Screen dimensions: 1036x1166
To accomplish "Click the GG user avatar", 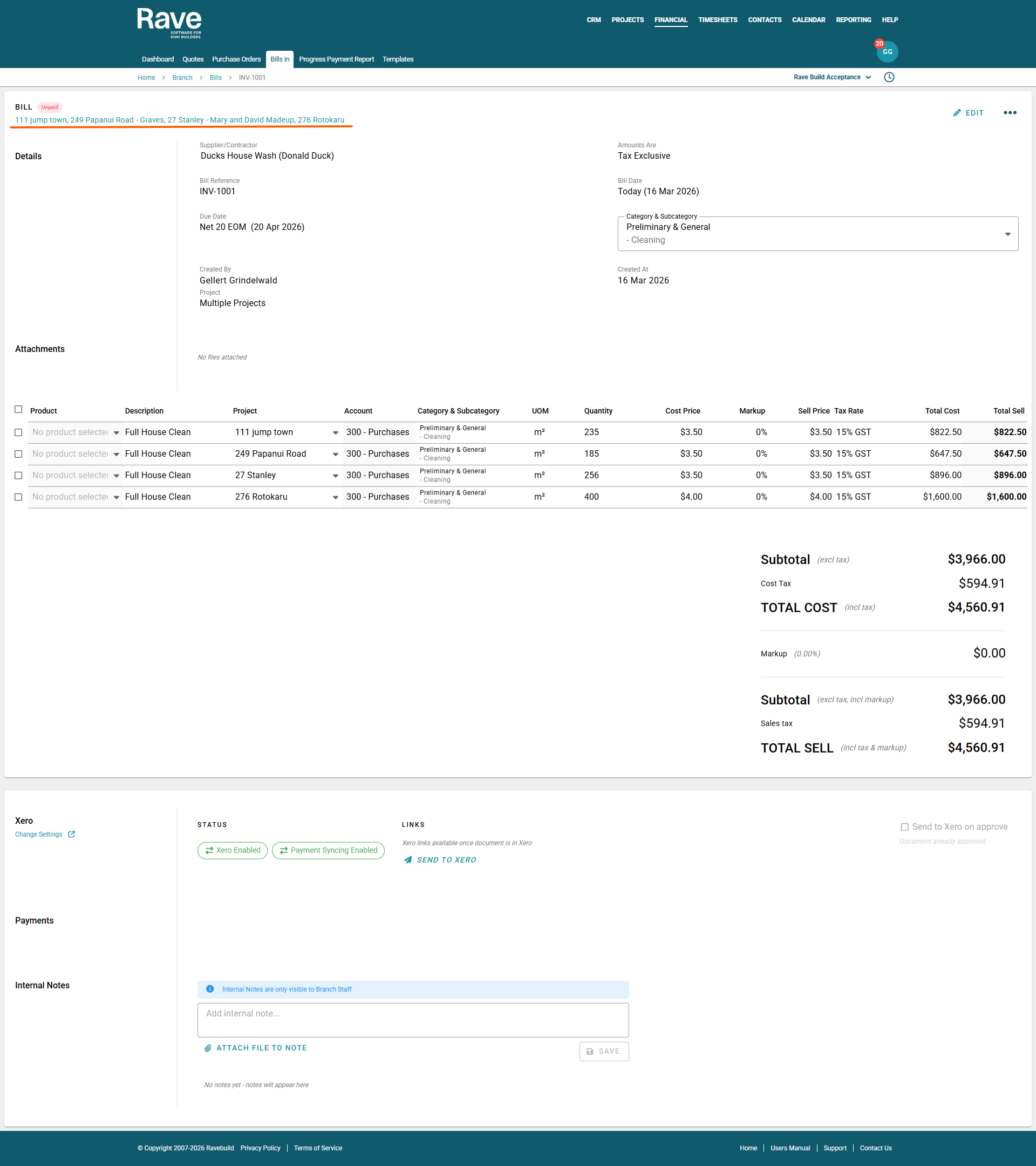I will (887, 52).
